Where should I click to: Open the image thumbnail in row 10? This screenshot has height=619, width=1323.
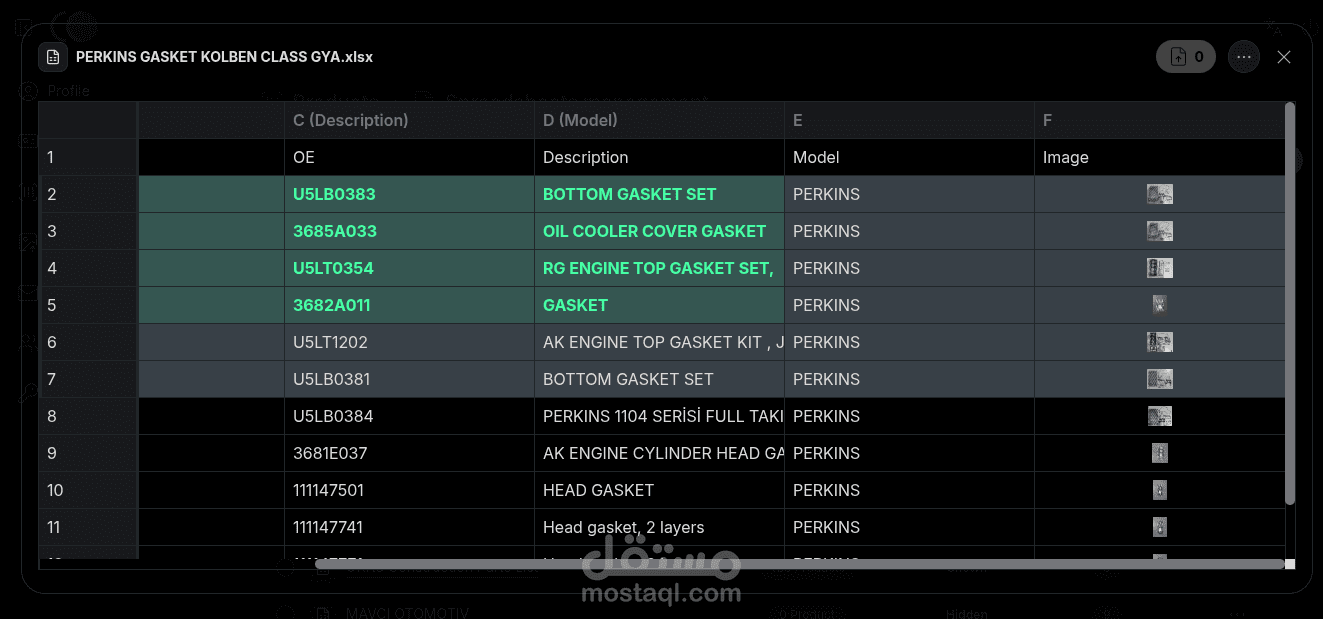pyautogui.click(x=1160, y=490)
